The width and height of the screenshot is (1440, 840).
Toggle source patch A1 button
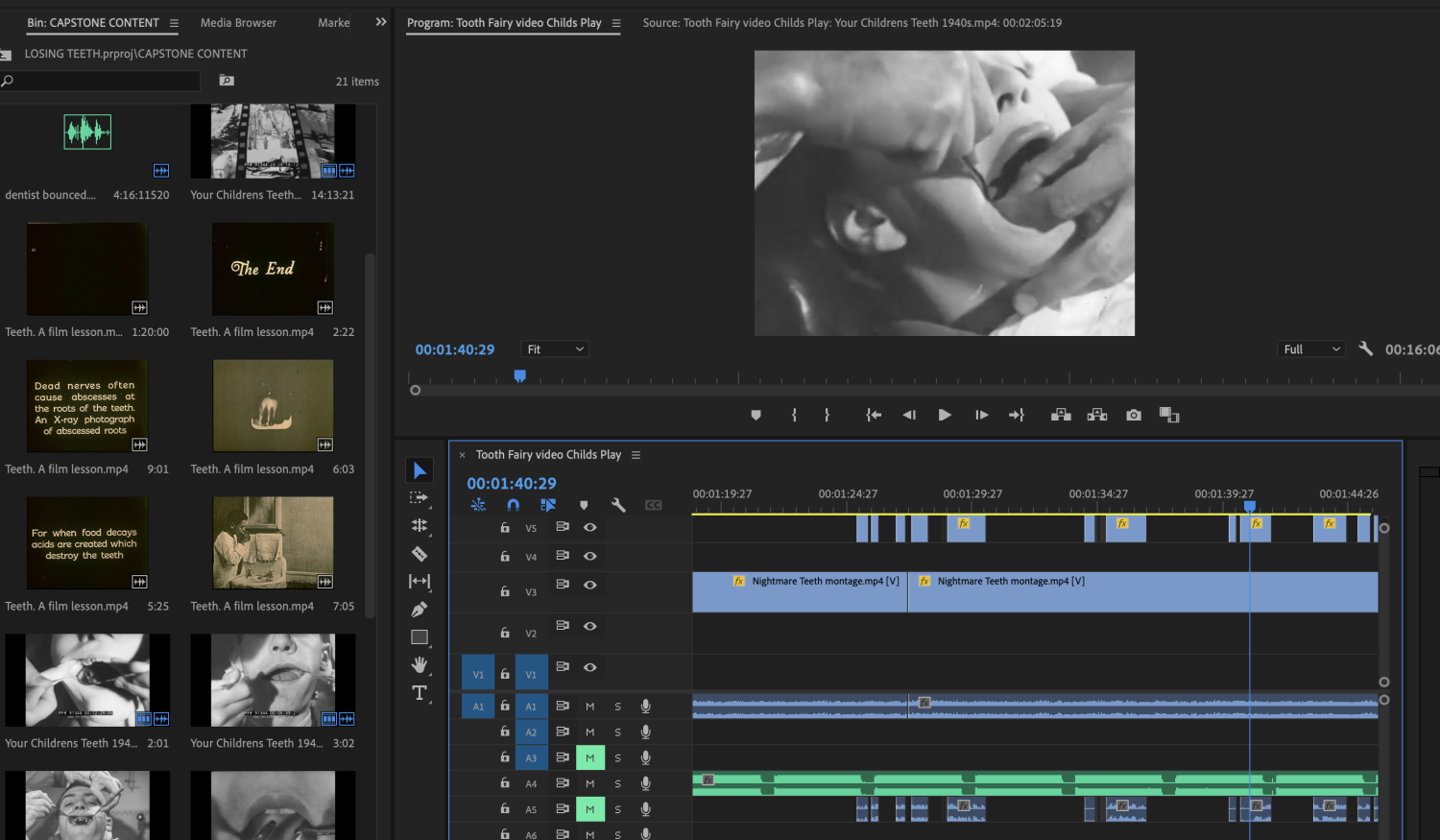coord(478,707)
